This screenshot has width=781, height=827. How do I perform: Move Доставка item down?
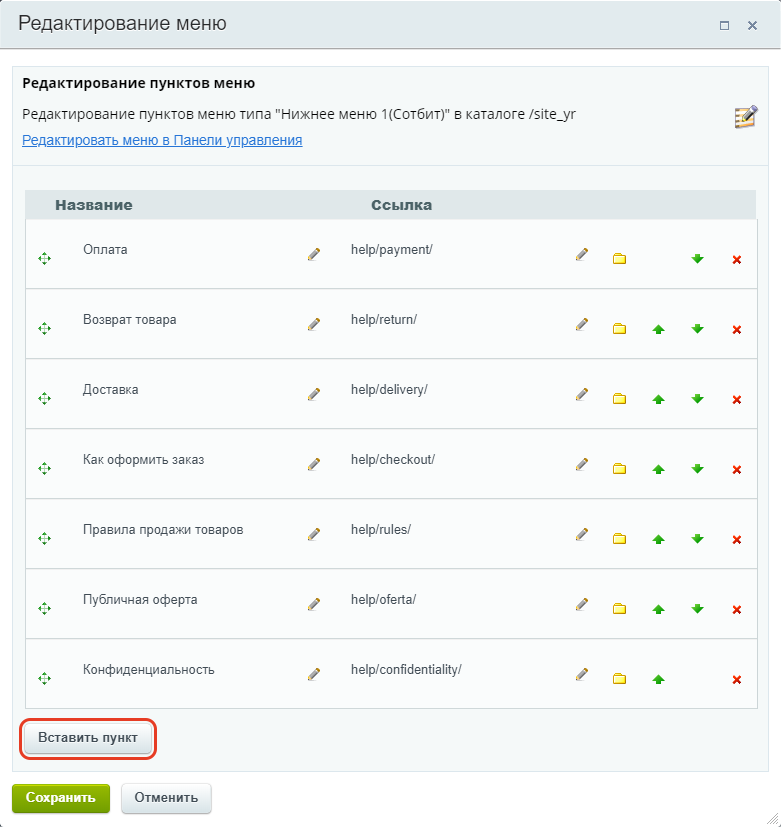pos(697,399)
